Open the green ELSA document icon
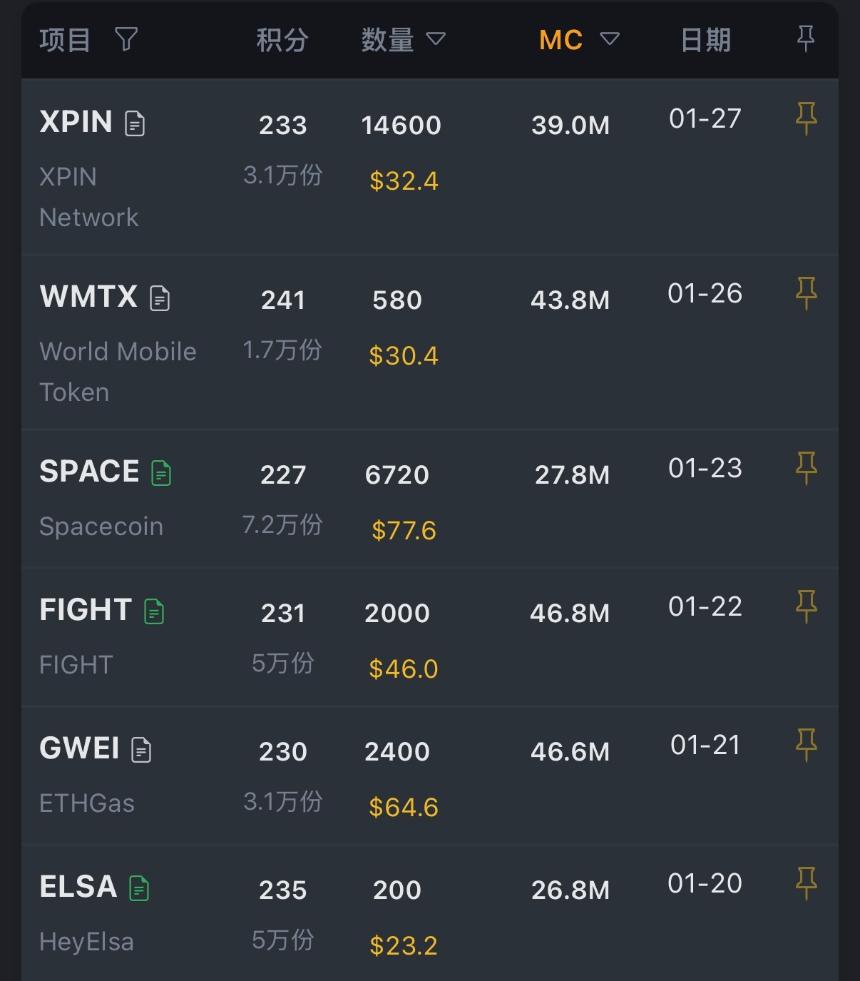This screenshot has height=981, width=860. click(x=139, y=888)
